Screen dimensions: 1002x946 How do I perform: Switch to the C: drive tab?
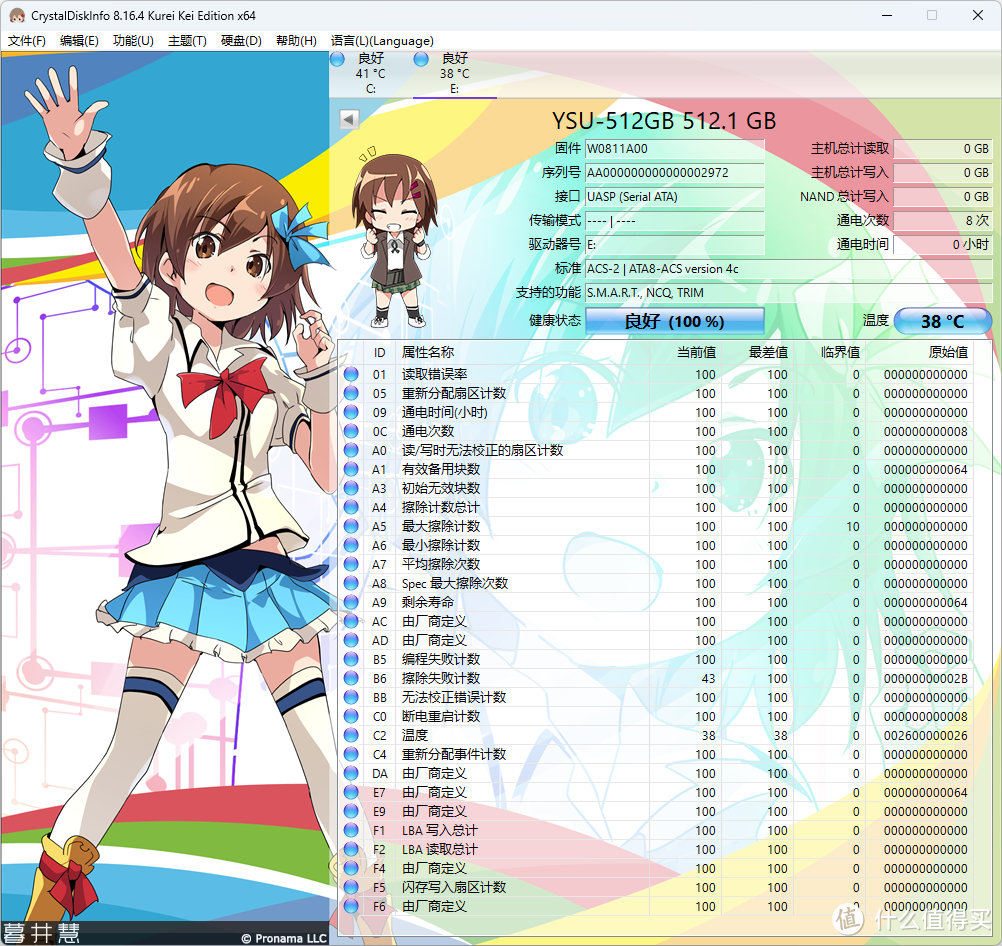[x=370, y=74]
